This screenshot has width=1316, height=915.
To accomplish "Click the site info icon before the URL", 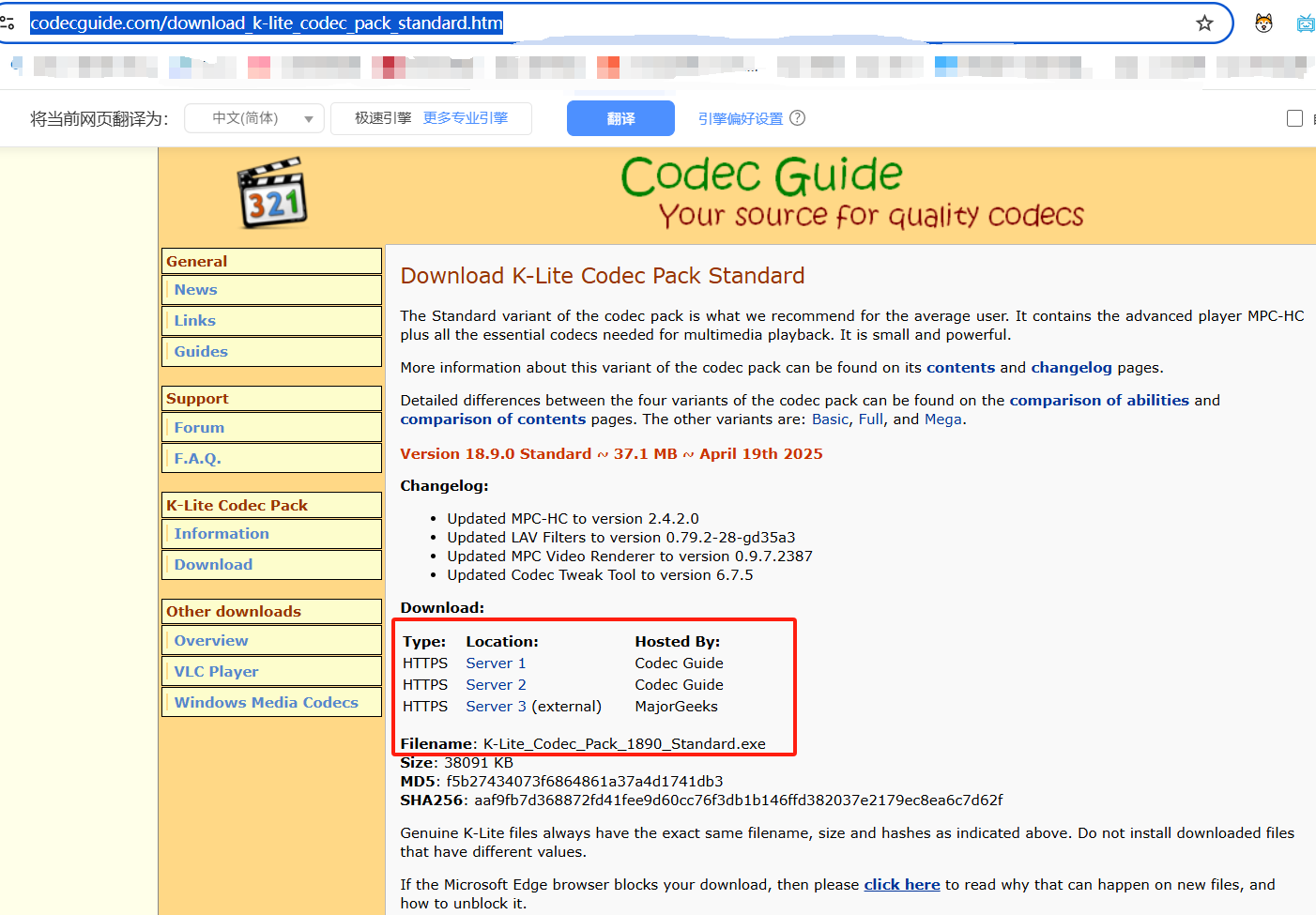I will (x=8, y=23).
